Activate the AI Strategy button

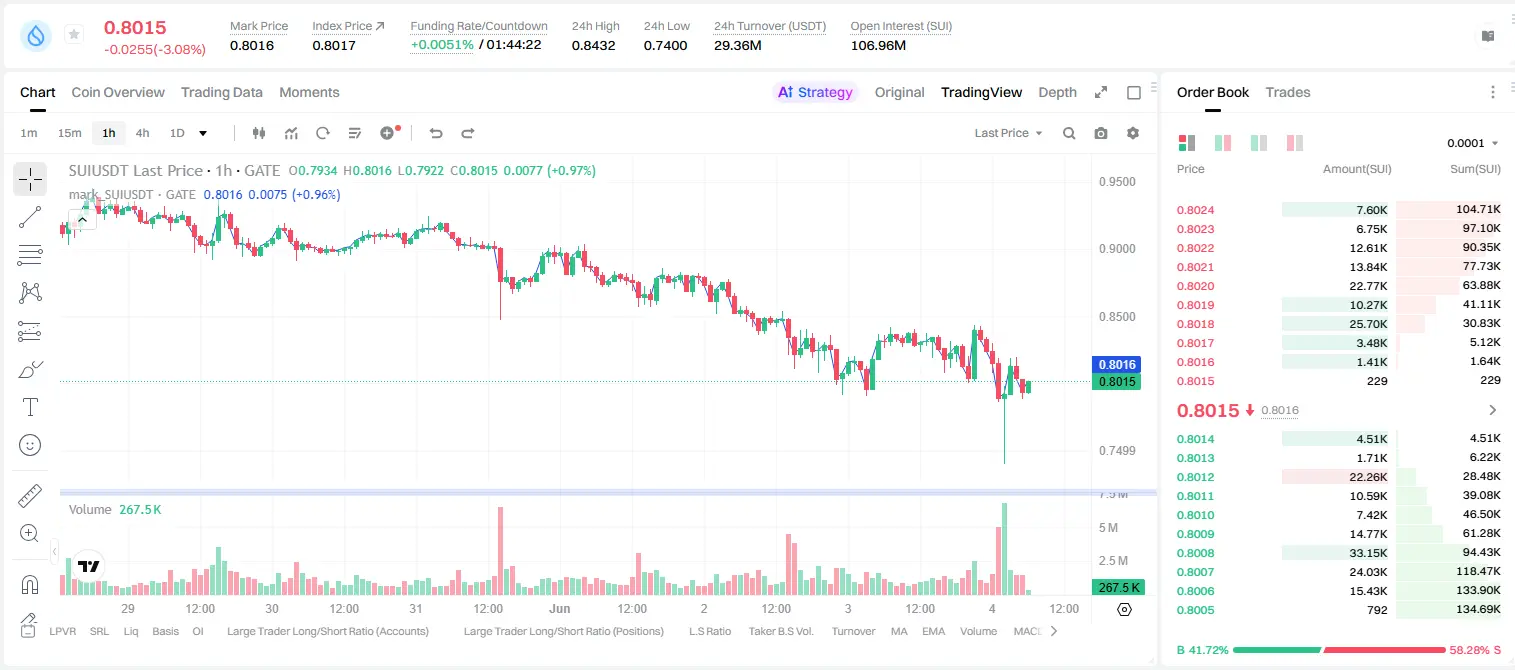pyautogui.click(x=816, y=92)
